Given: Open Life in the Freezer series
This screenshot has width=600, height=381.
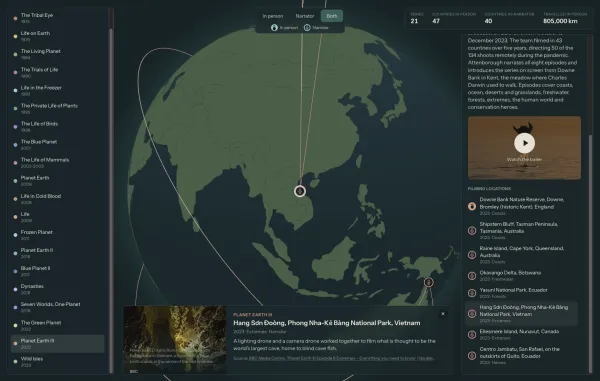Looking at the screenshot, I should [57, 90].
